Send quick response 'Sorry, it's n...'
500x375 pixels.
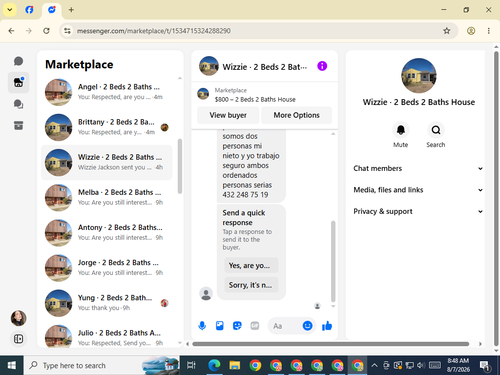coord(251,285)
